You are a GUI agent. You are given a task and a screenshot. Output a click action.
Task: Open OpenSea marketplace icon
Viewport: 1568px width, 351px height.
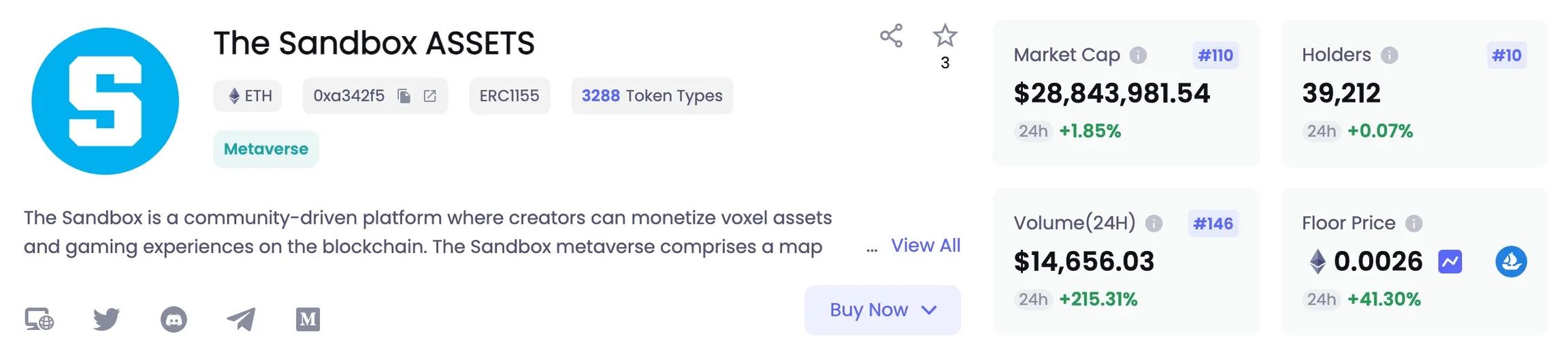1511,261
